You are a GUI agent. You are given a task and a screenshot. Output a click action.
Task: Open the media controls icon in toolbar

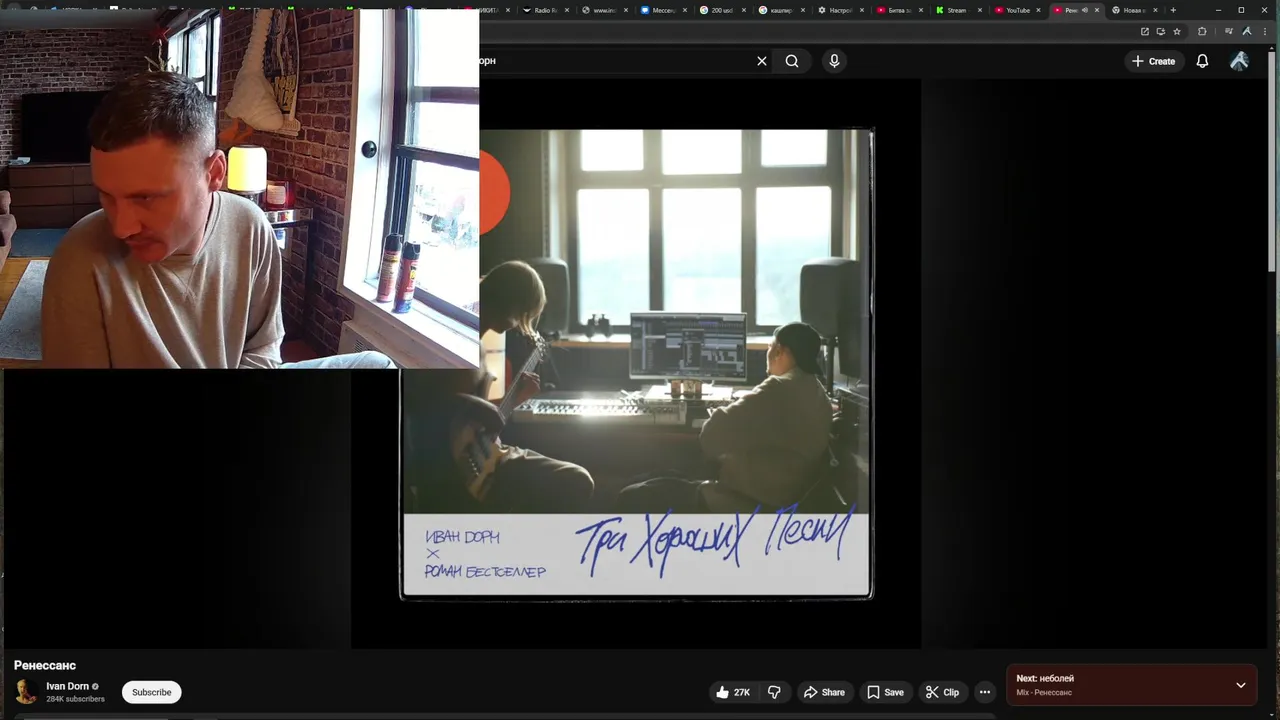(1229, 31)
